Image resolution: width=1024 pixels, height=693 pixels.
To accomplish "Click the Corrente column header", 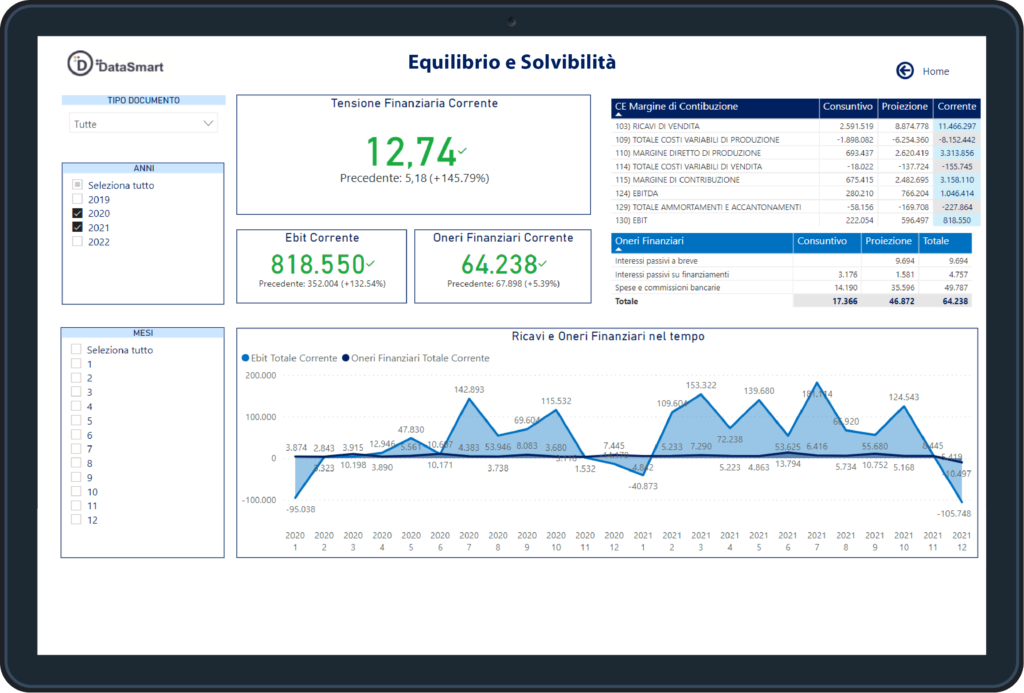I will tap(957, 106).
